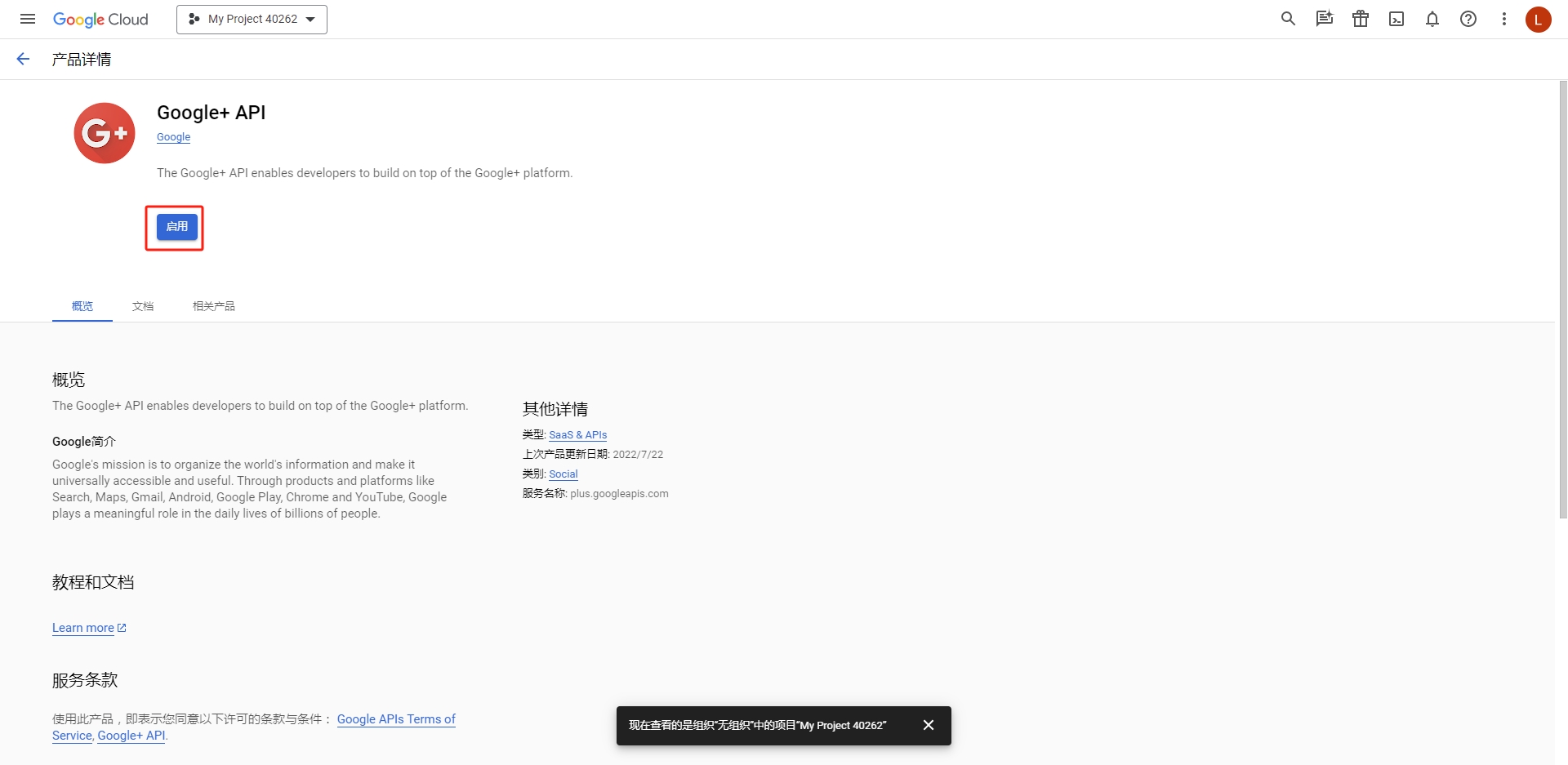Open the main navigation hamburger menu
This screenshot has height=765, width=1568.
pos(28,19)
